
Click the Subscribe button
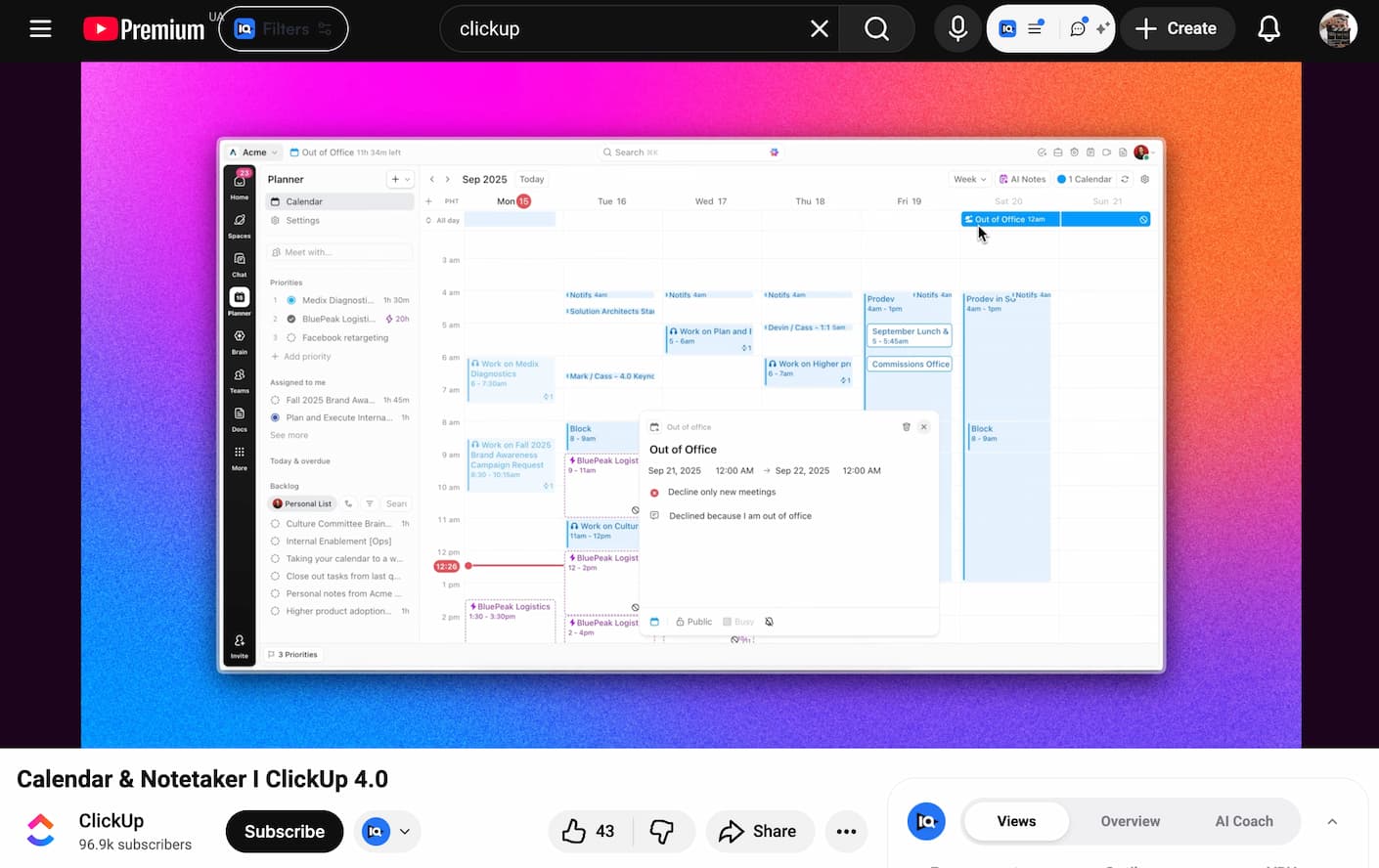point(285,832)
